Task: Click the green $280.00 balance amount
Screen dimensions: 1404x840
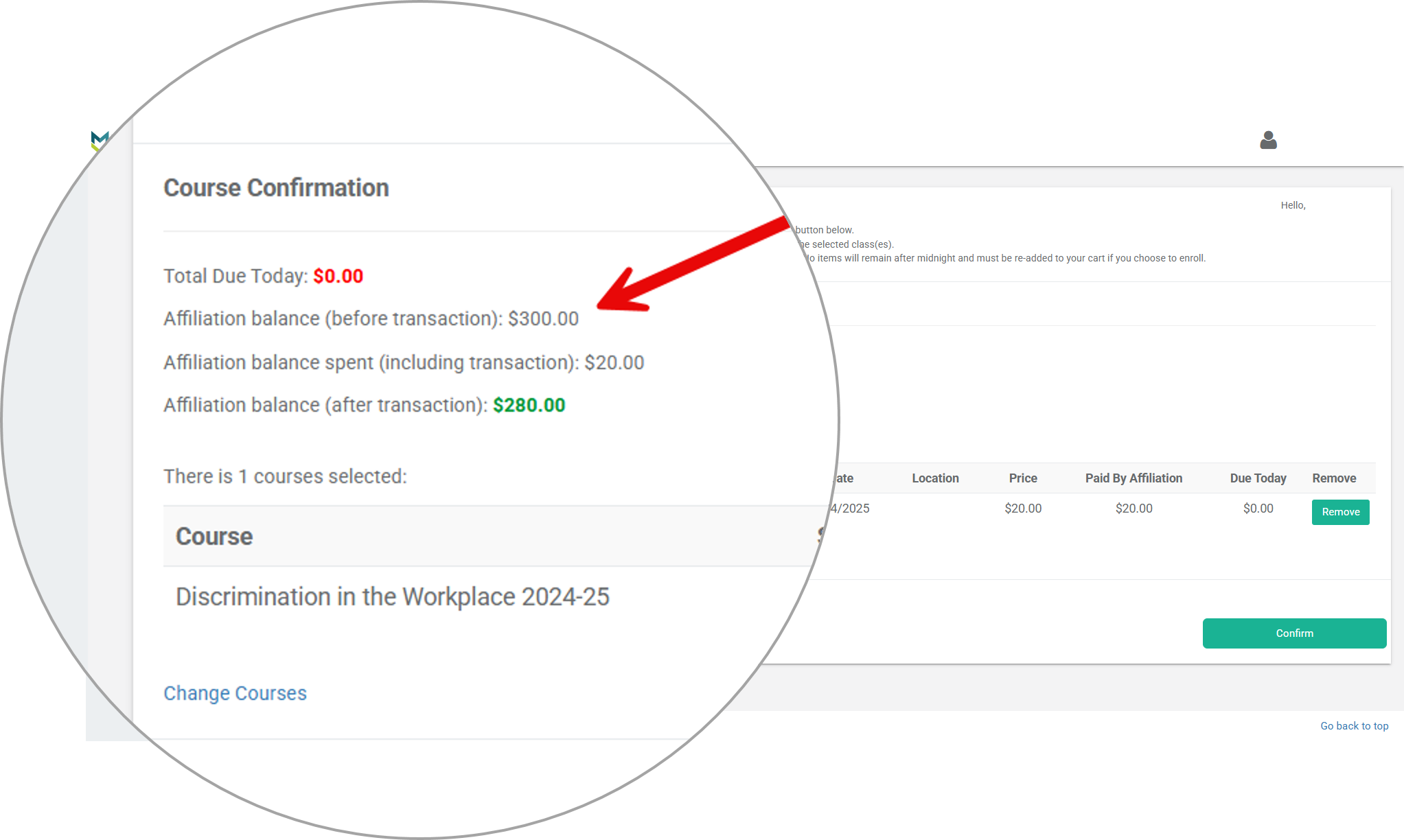Action: 529,405
